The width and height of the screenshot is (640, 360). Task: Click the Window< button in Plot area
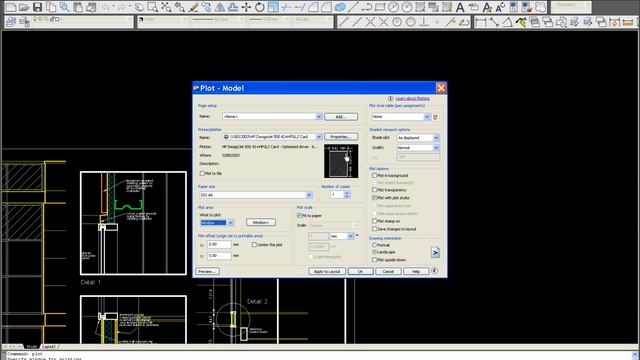point(261,222)
